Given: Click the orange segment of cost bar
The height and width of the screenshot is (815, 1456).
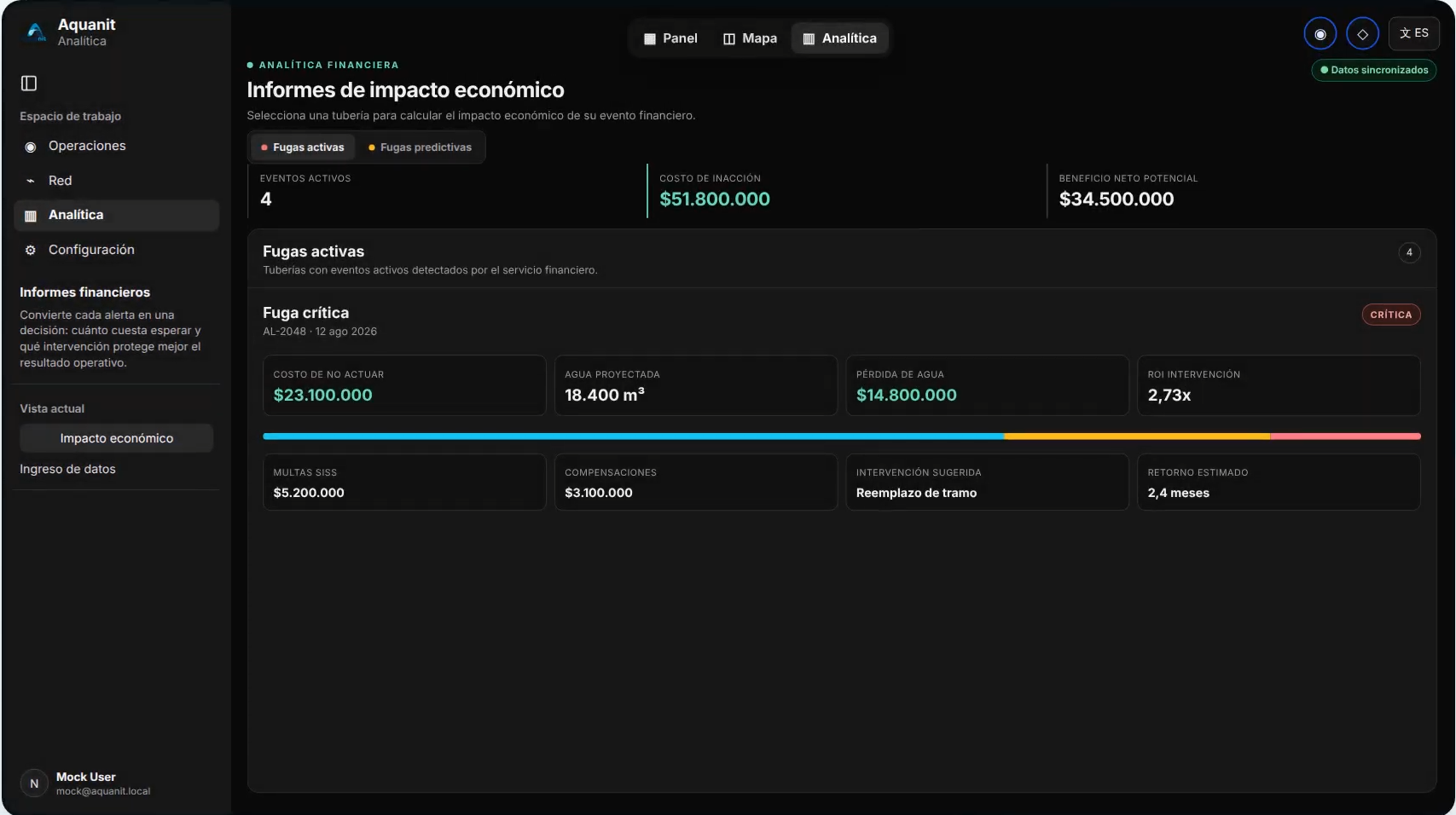Looking at the screenshot, I should point(1137,436).
